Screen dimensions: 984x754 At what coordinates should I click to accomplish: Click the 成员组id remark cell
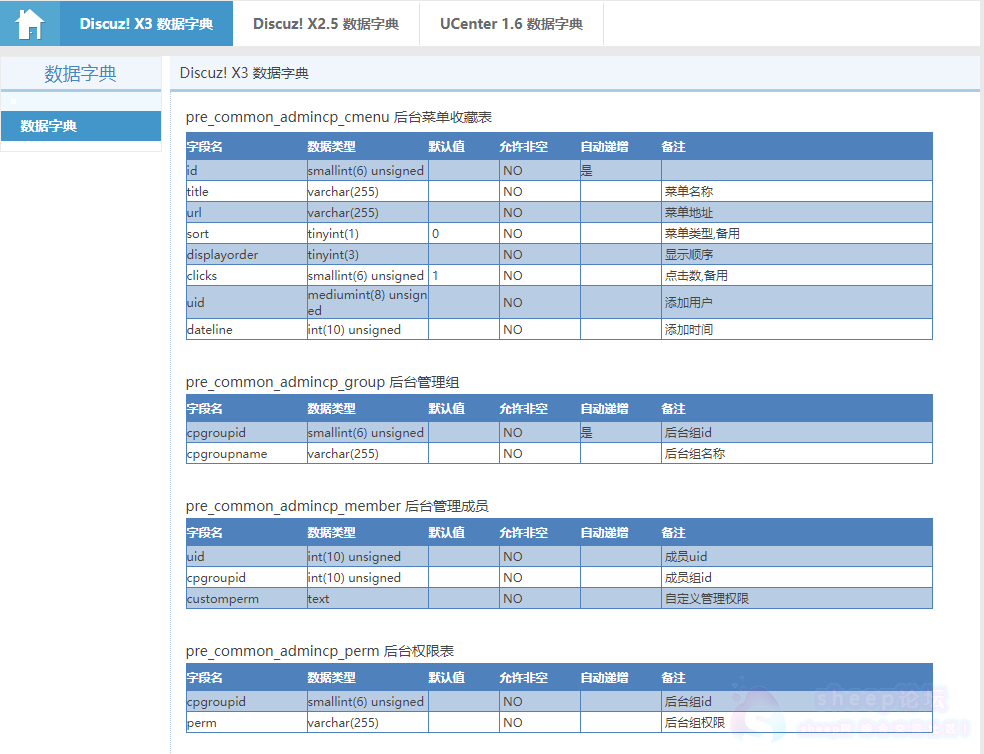[x=797, y=578]
